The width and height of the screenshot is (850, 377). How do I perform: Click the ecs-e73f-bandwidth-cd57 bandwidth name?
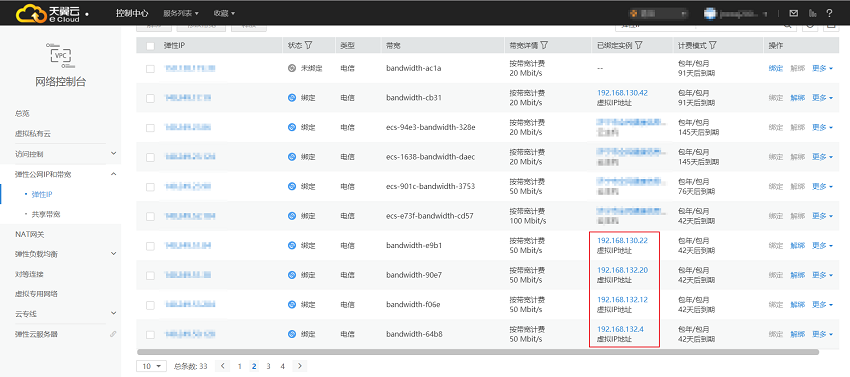click(x=430, y=216)
